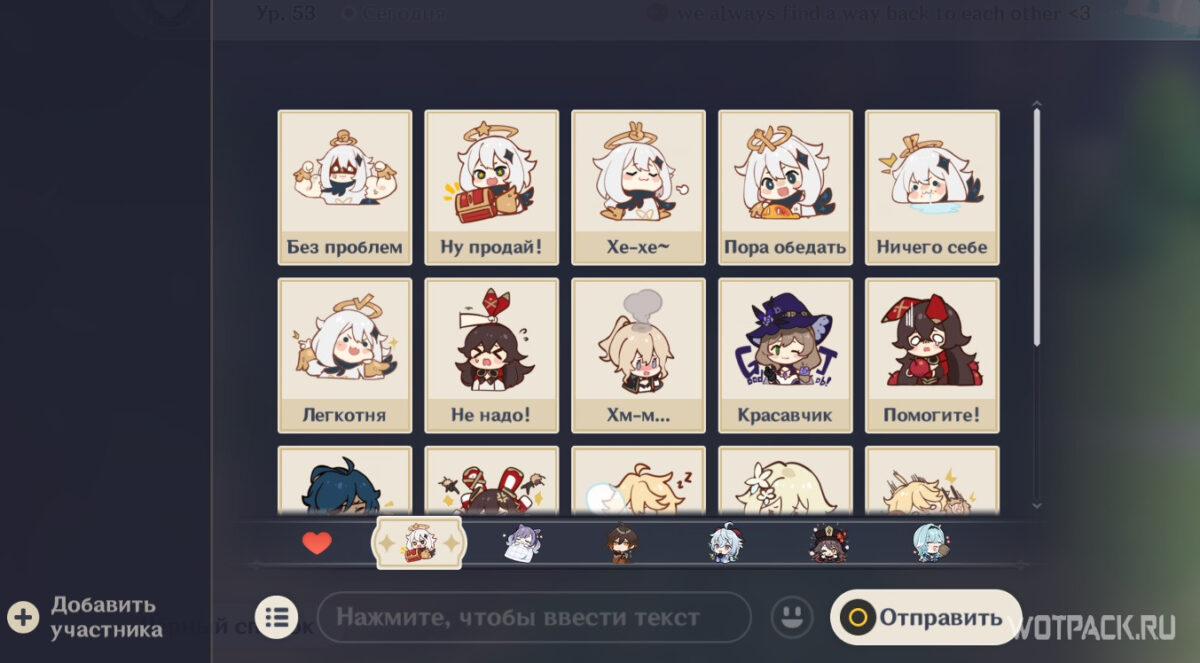Select the 'Ничего себе' sticker
The height and width of the screenshot is (663, 1200).
(x=932, y=187)
